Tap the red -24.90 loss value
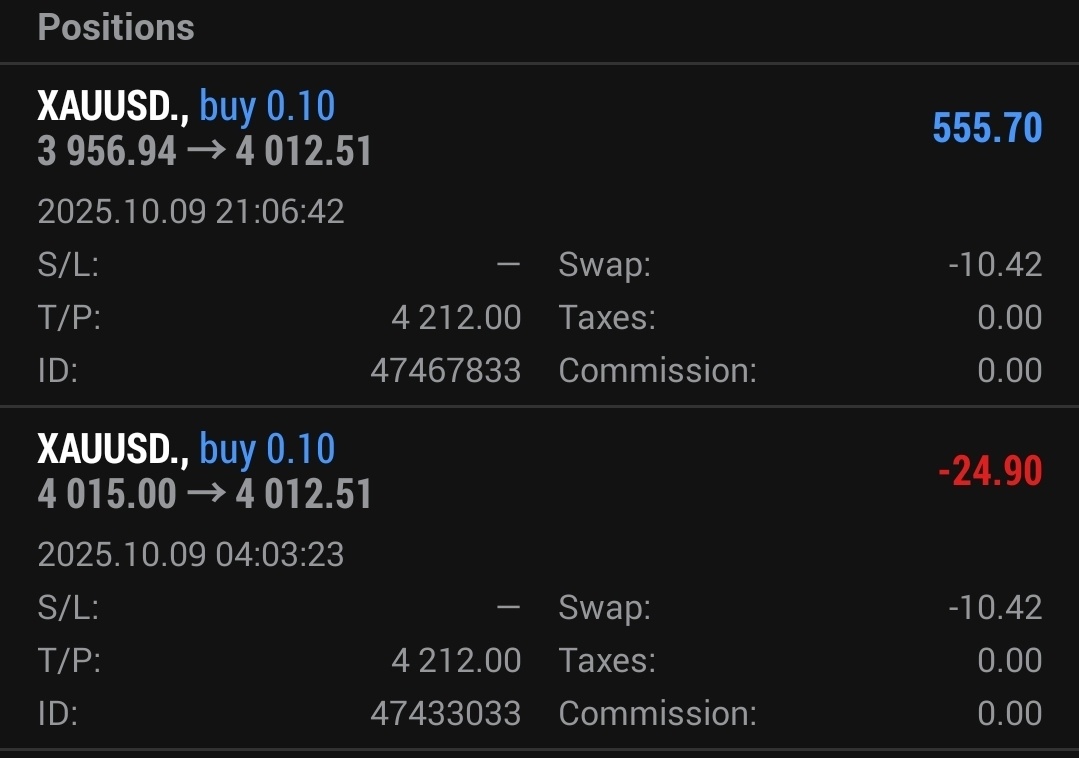 990,471
